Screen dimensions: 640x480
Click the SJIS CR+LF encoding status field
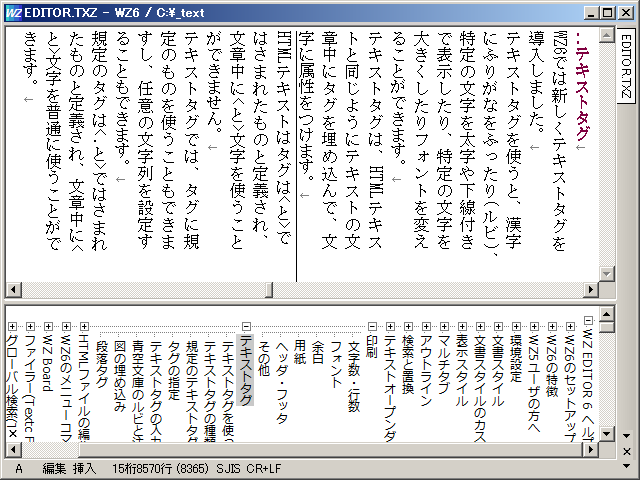[x=250, y=467]
